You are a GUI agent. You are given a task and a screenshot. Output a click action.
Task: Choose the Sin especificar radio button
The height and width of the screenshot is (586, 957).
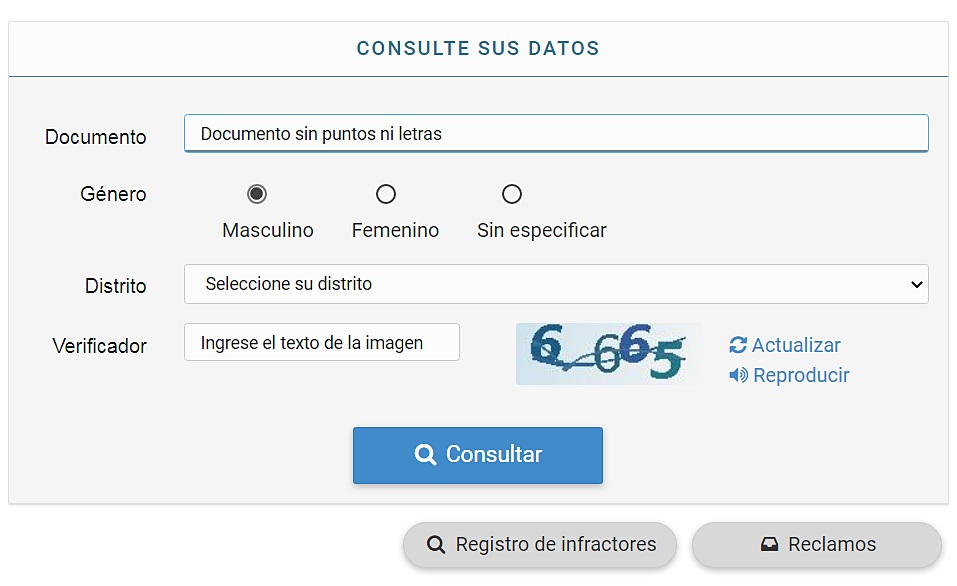512,194
